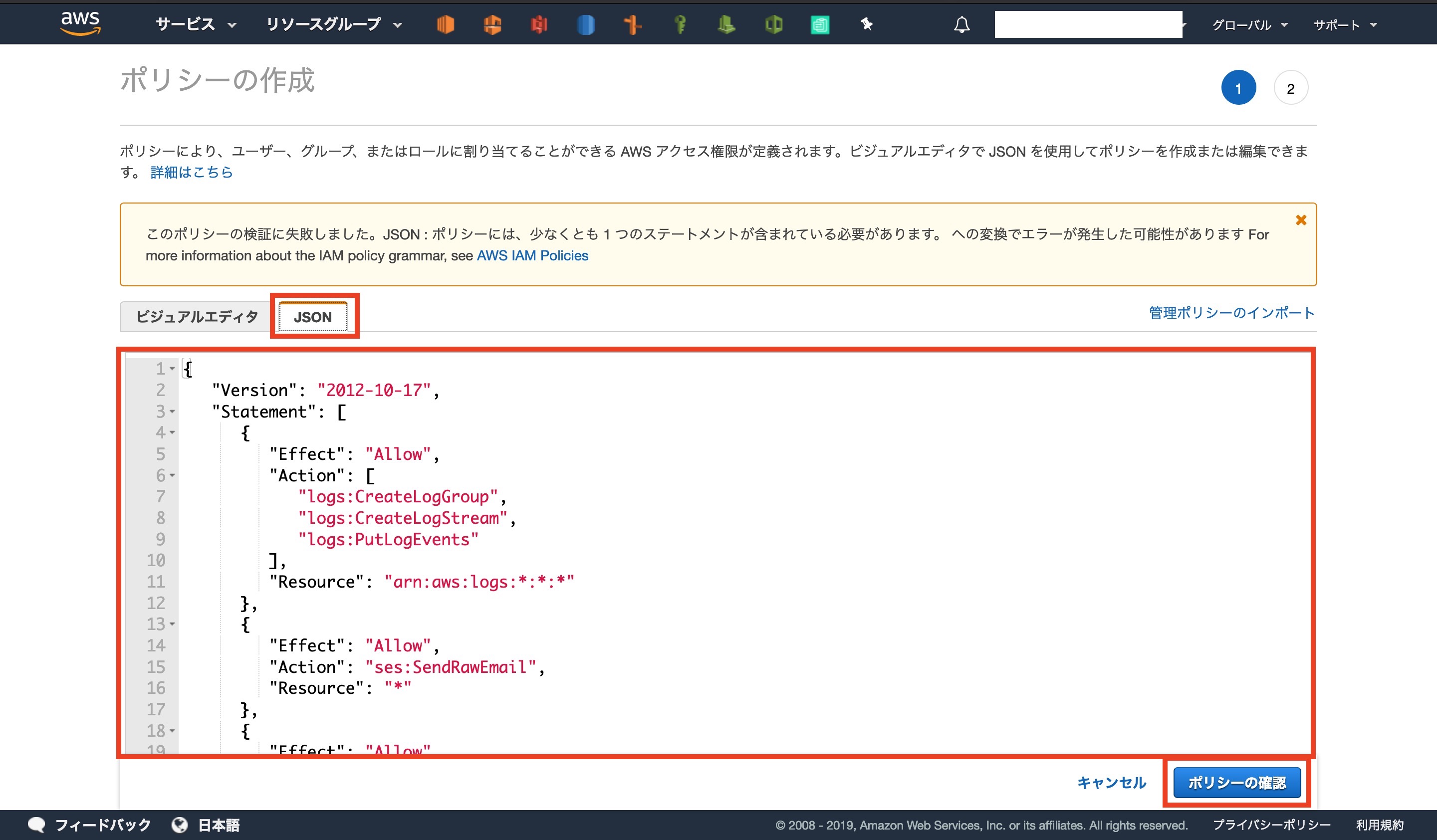The width and height of the screenshot is (1437, 840).
Task: Fold the Action array at line 6
Action: pyautogui.click(x=172, y=475)
